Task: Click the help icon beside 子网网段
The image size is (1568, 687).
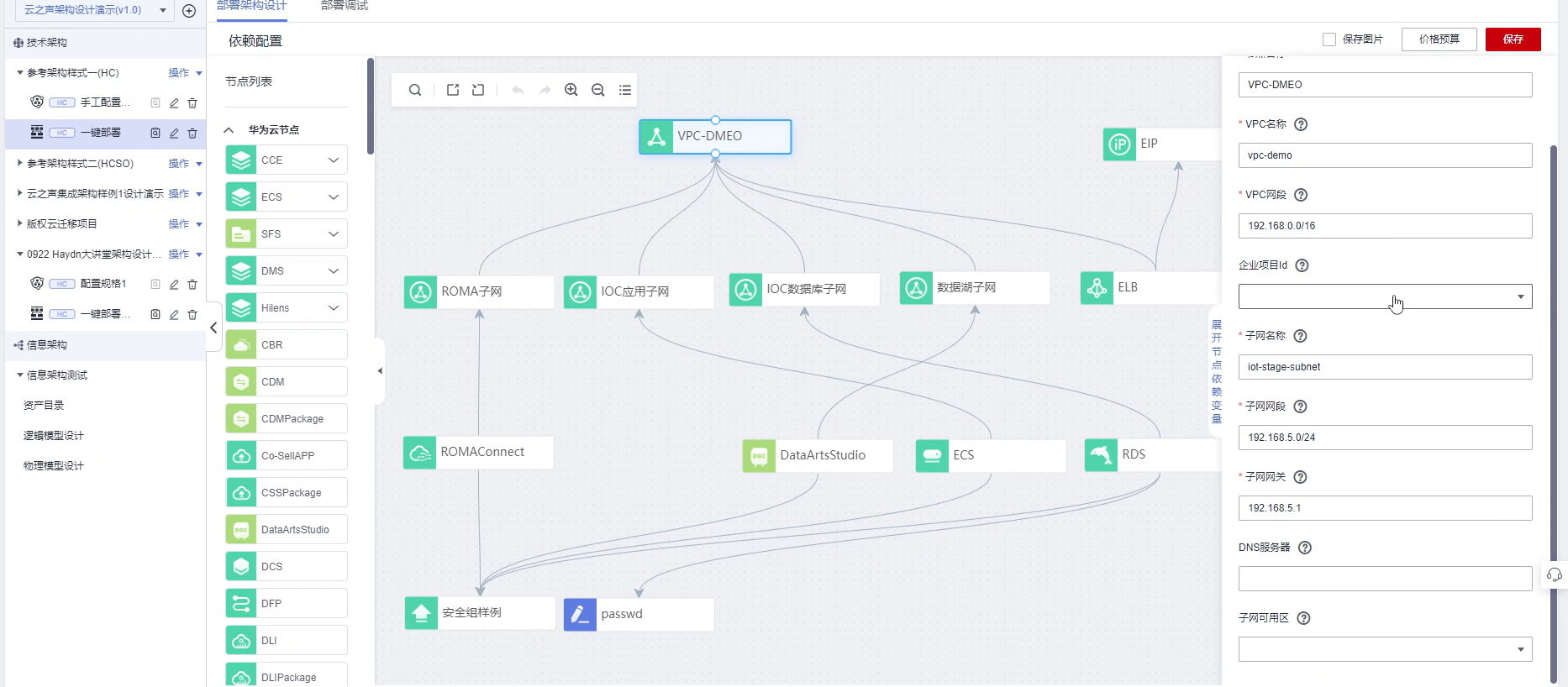Action: click(1300, 406)
